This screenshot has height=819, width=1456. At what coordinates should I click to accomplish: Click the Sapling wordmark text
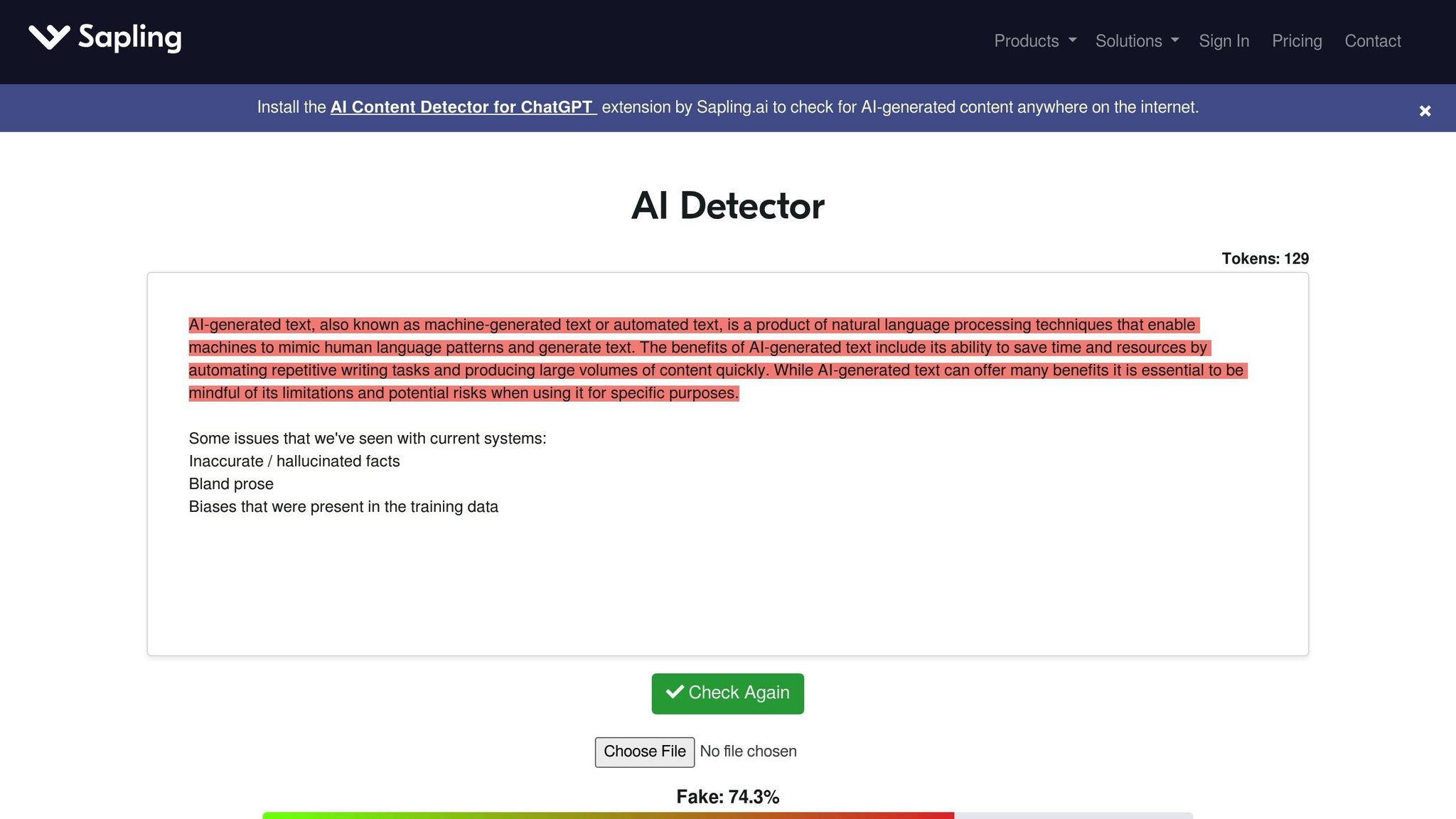tap(129, 37)
